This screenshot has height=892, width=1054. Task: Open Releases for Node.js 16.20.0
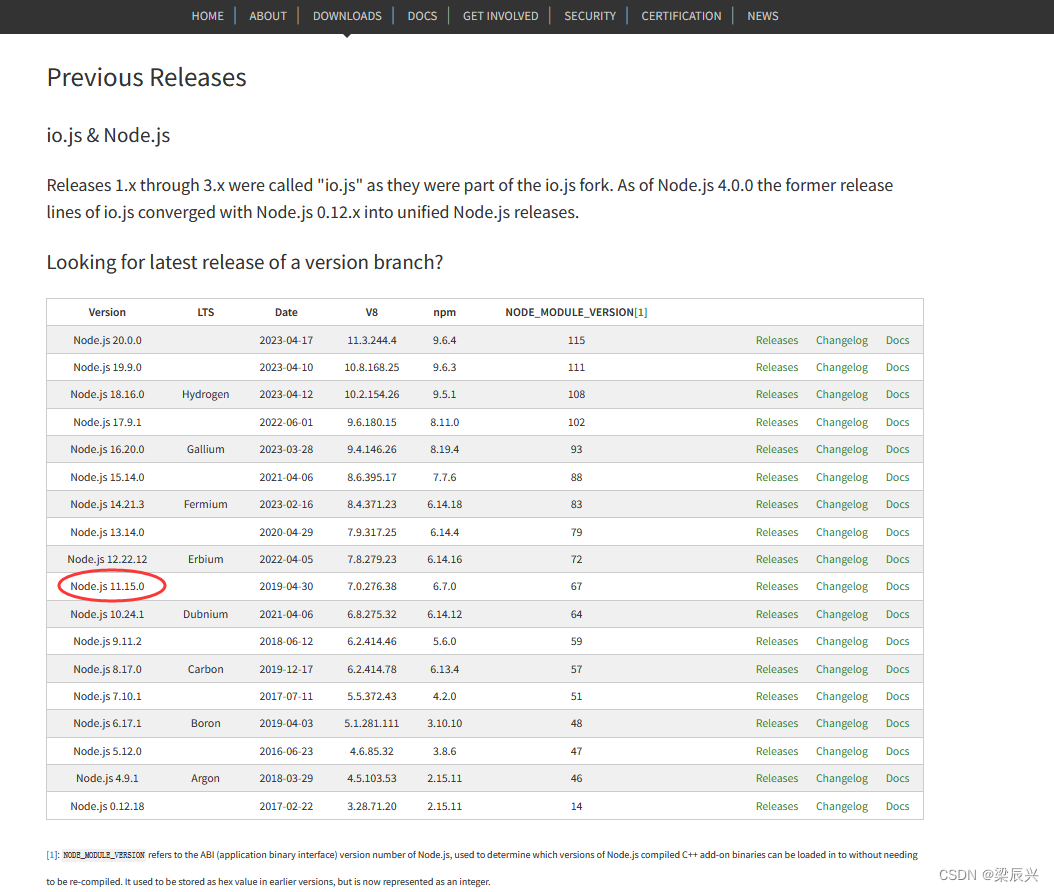(776, 449)
